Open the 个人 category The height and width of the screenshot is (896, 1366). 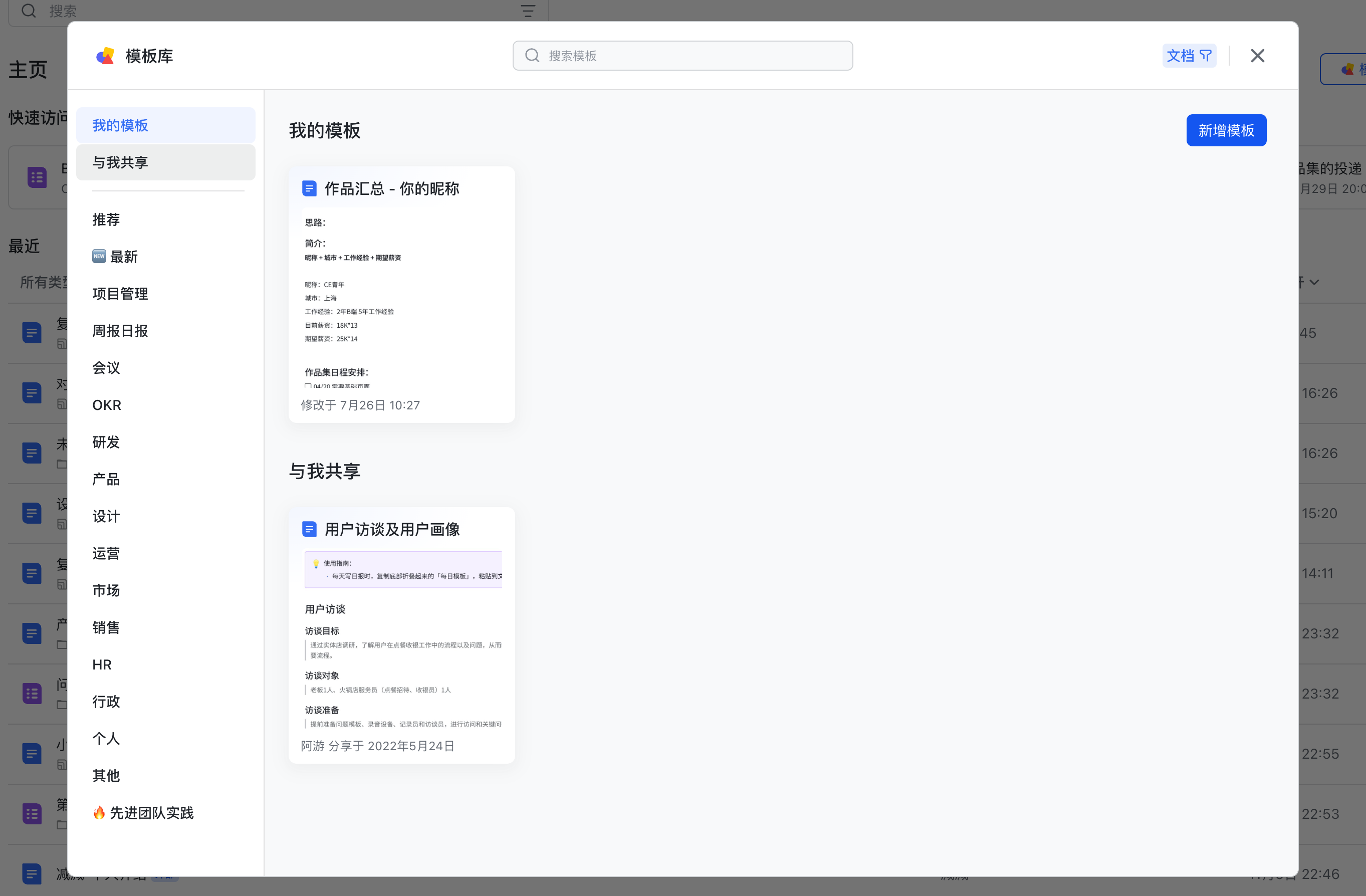[165, 739]
